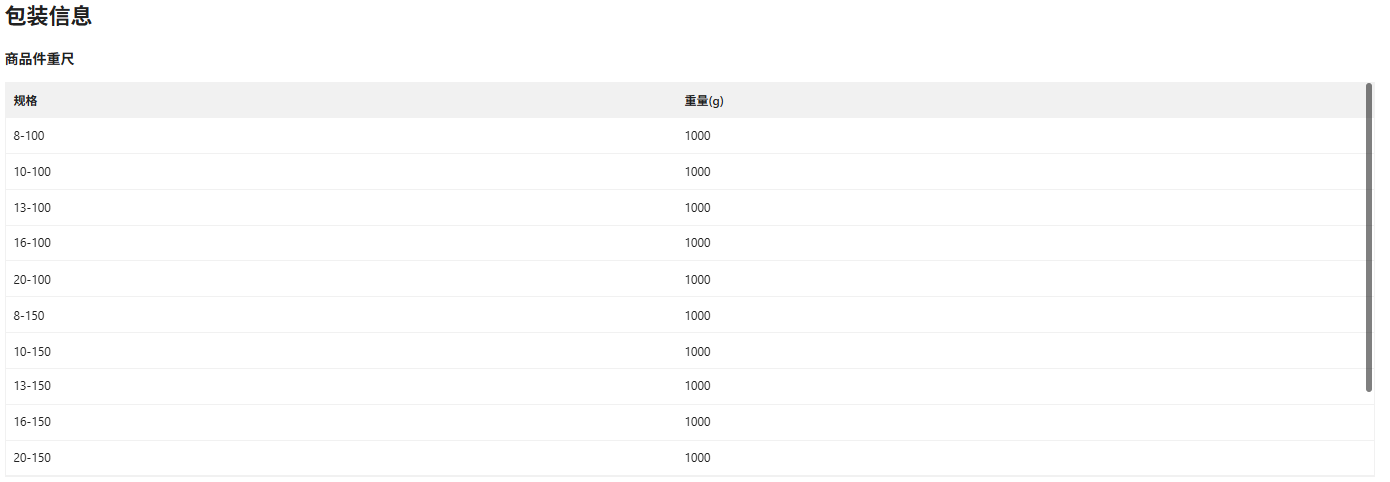Click the vertical scrollbar of the table
Screen dimensions: 1390x482
(1369, 237)
